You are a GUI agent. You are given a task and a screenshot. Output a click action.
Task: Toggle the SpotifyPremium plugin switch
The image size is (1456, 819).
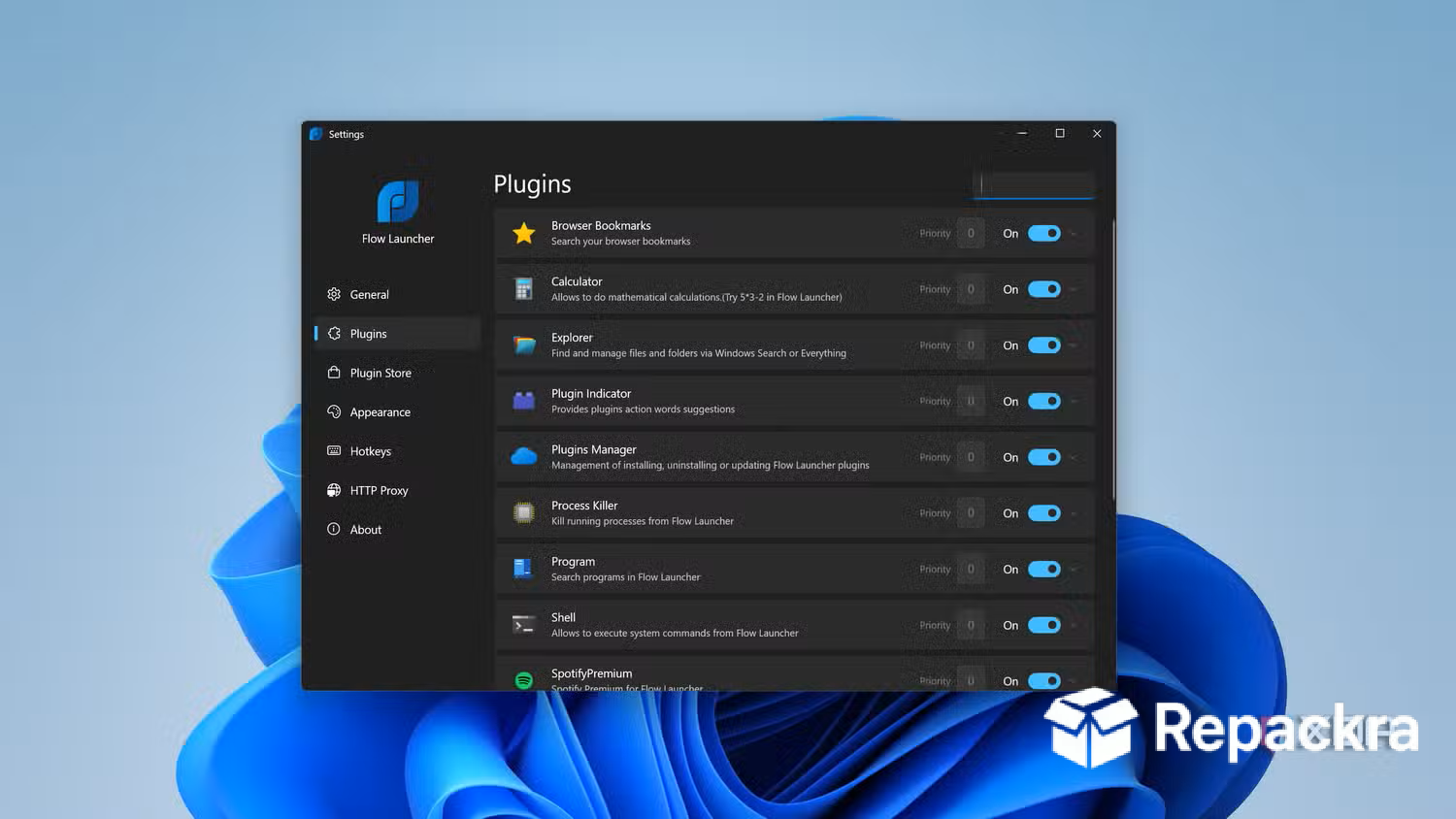point(1044,681)
